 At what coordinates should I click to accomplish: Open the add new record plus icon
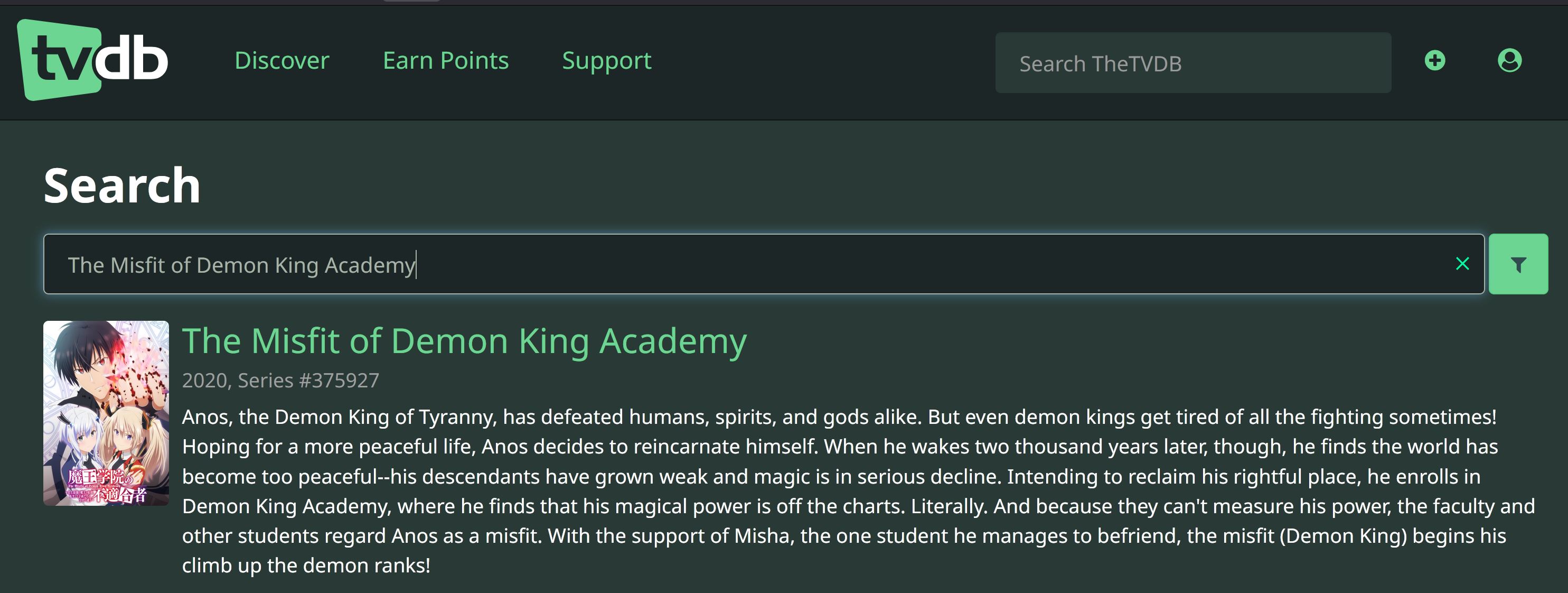pyautogui.click(x=1435, y=60)
